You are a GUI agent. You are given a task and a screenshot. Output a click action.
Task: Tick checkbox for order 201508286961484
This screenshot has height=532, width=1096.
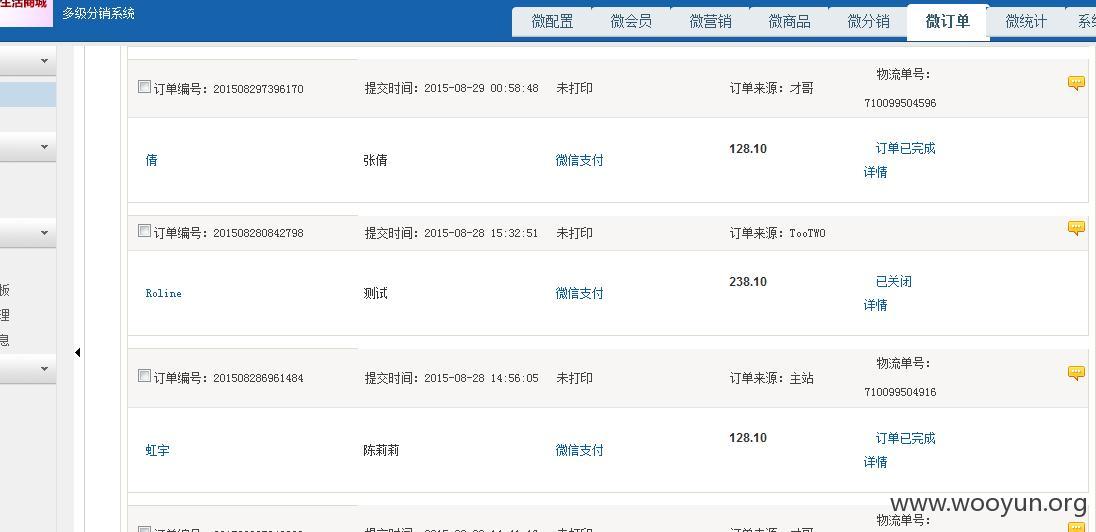pos(144,376)
